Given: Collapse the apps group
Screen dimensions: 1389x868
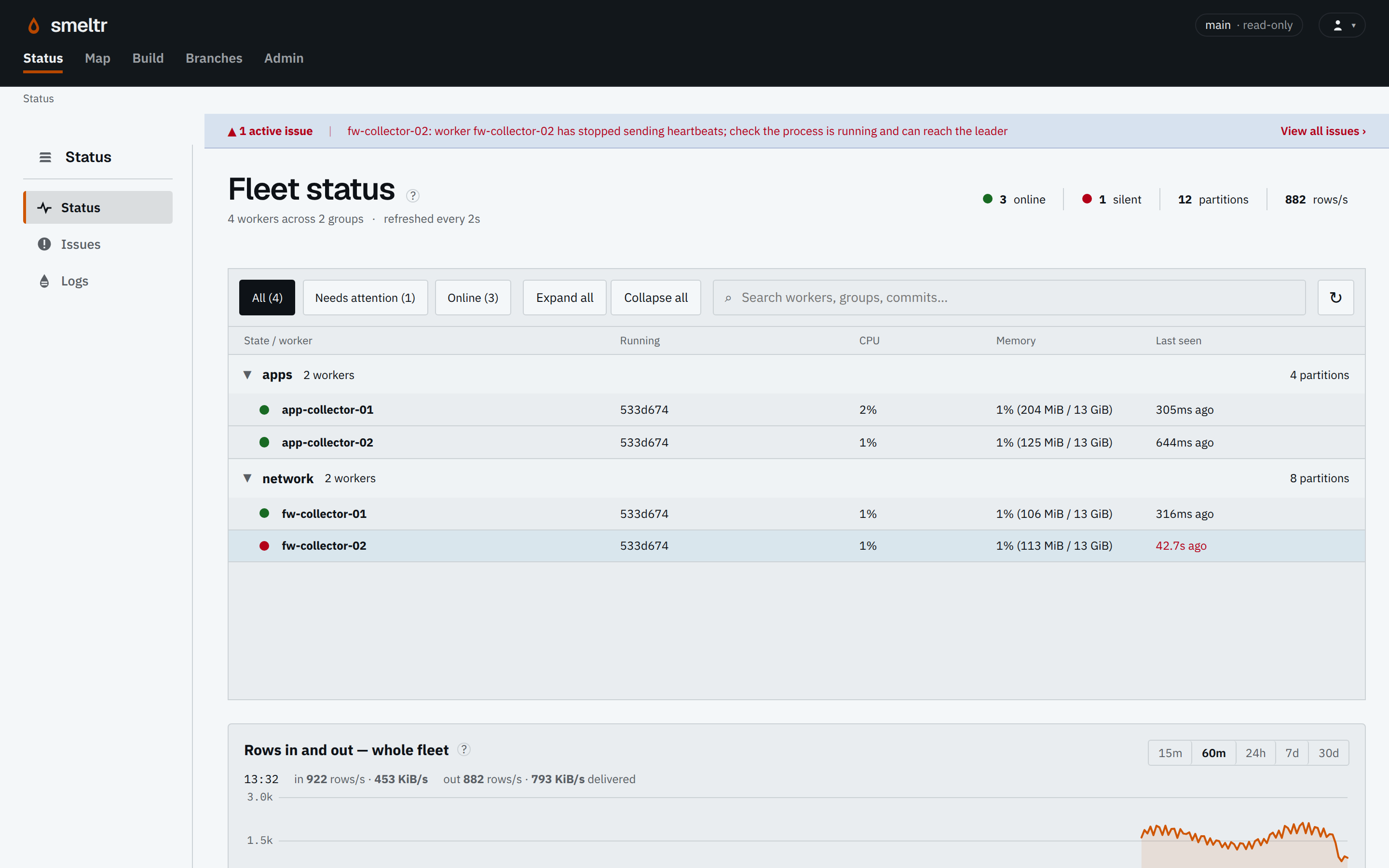Looking at the screenshot, I should [x=247, y=375].
